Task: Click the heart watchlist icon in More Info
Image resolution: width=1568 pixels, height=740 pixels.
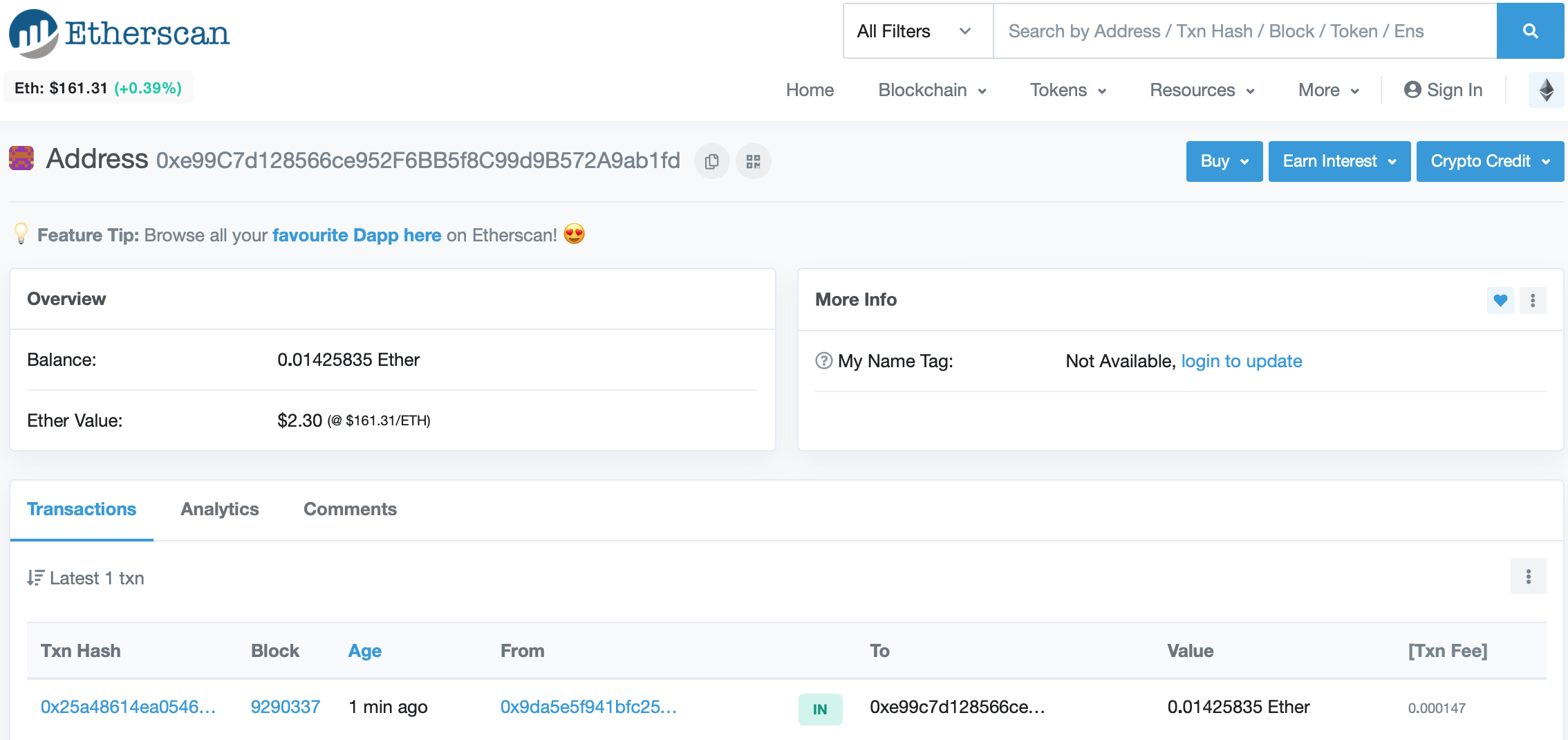Action: pos(1500,300)
